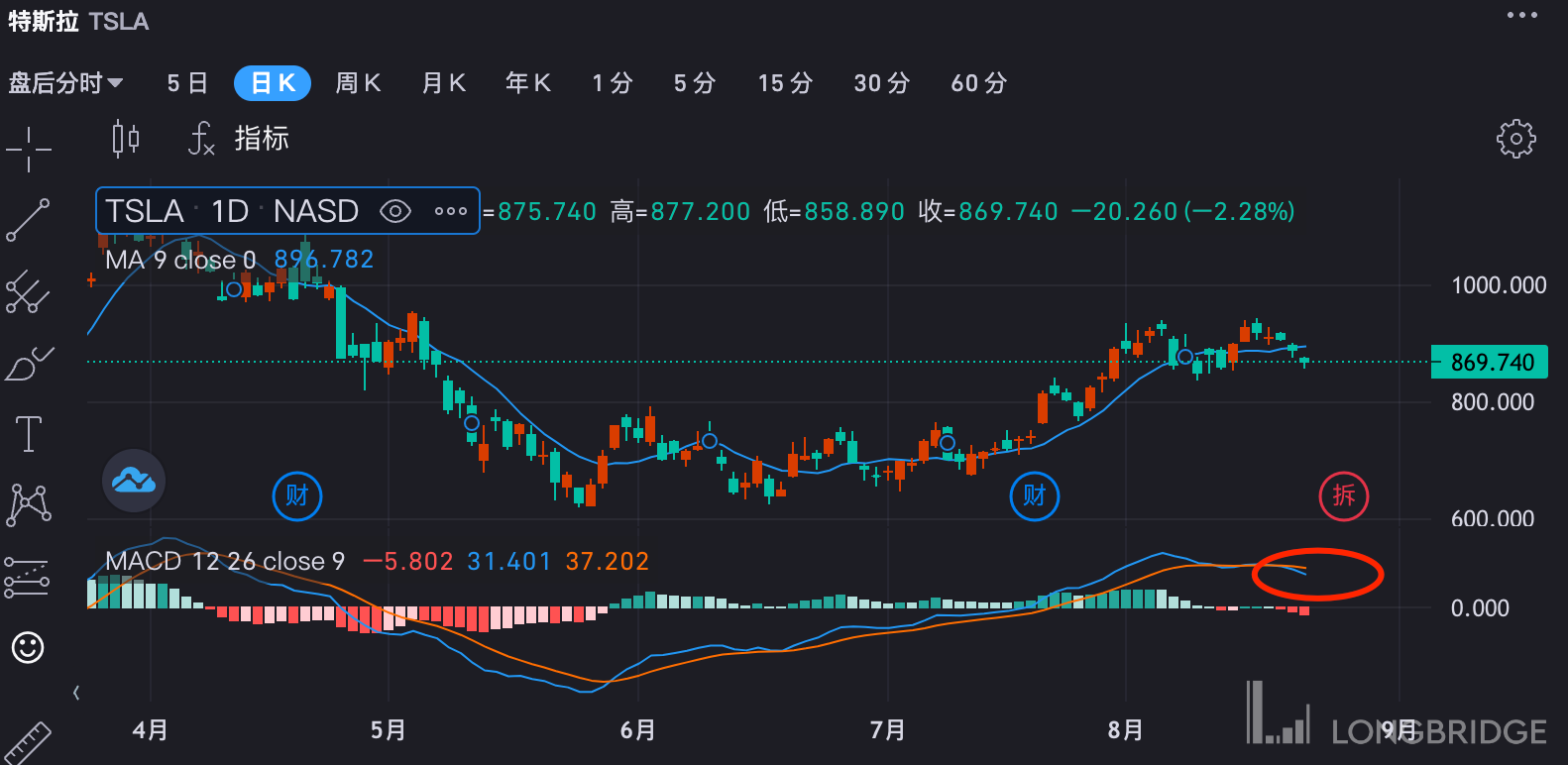The image size is (1568, 765).
Task: Select the crosshair cursor tool
Action: pyautogui.click(x=28, y=150)
